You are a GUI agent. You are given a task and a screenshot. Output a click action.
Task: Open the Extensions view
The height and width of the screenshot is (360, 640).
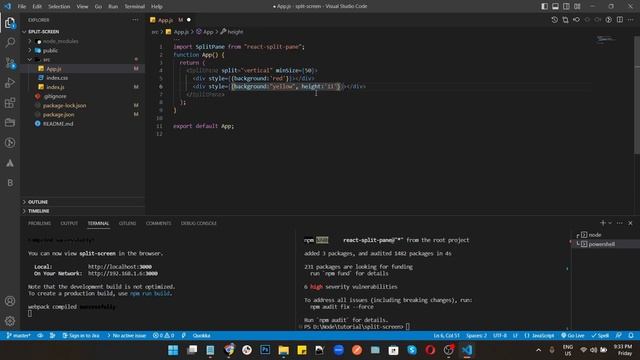point(10,103)
